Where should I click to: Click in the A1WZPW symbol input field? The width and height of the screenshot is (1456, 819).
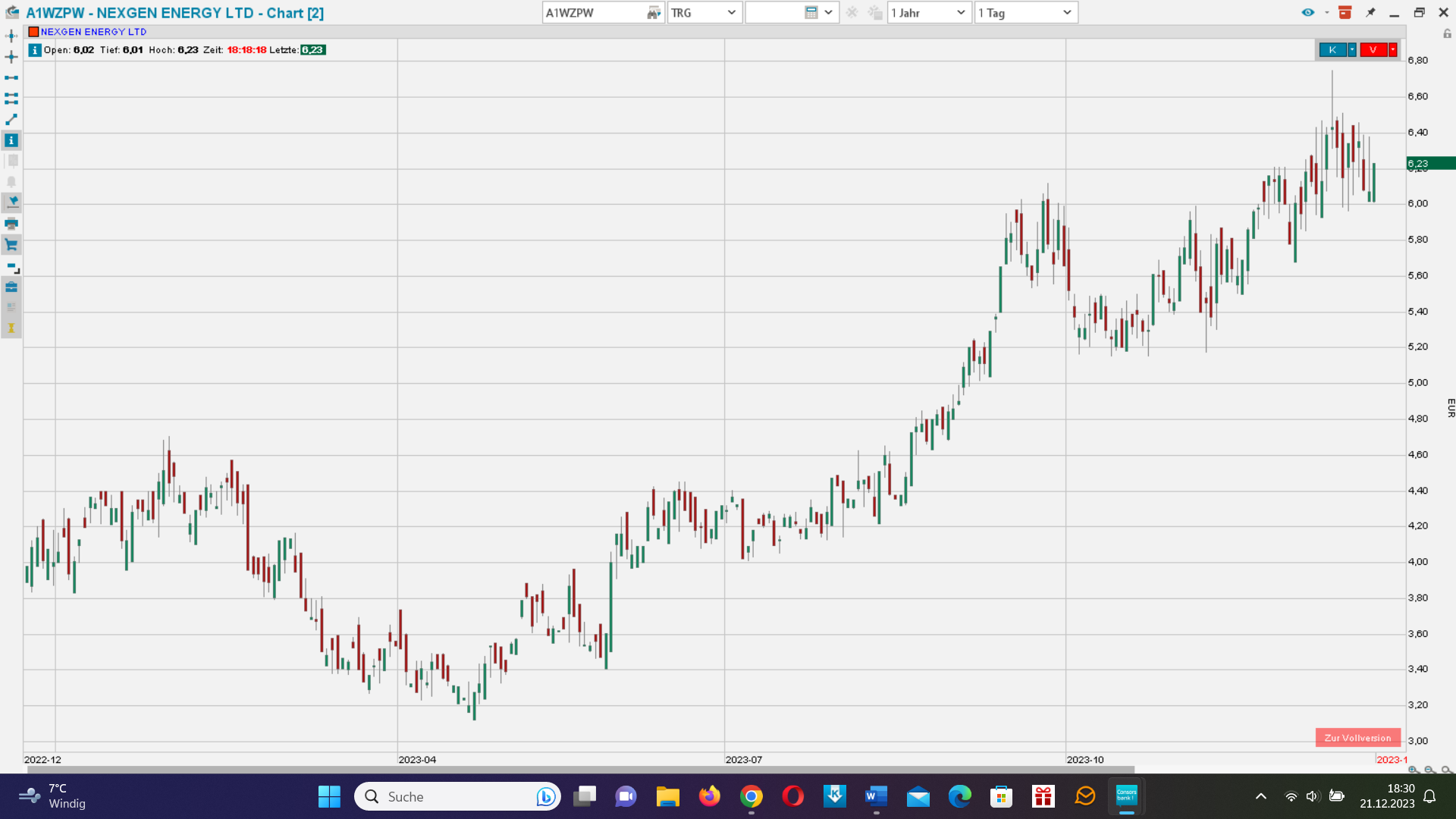pyautogui.click(x=593, y=13)
